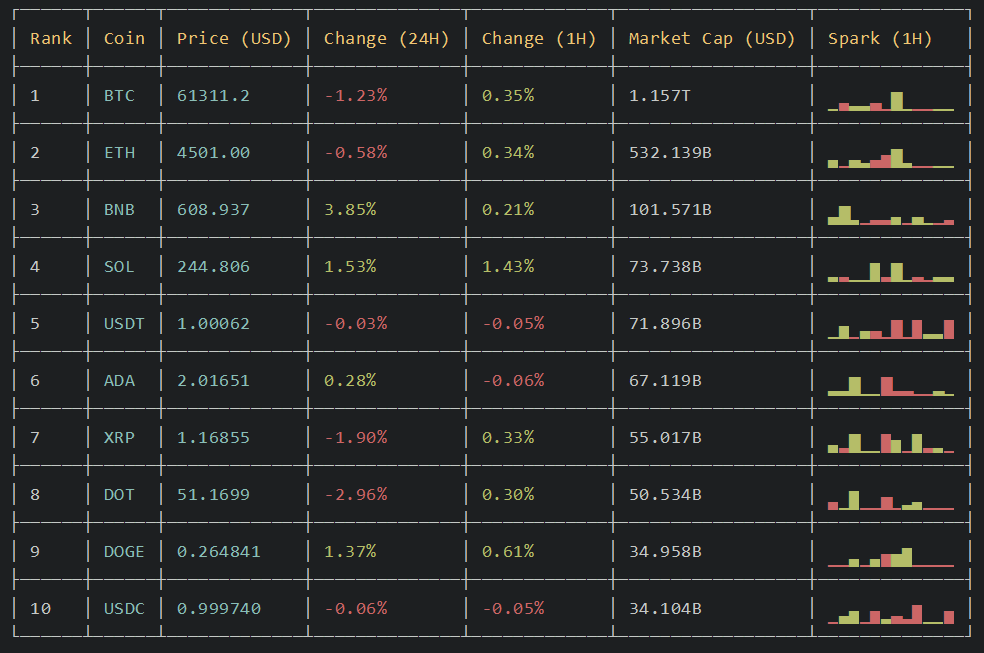This screenshot has height=653, width=984.
Task: Select the USDC coin cell
Action: [124, 609]
